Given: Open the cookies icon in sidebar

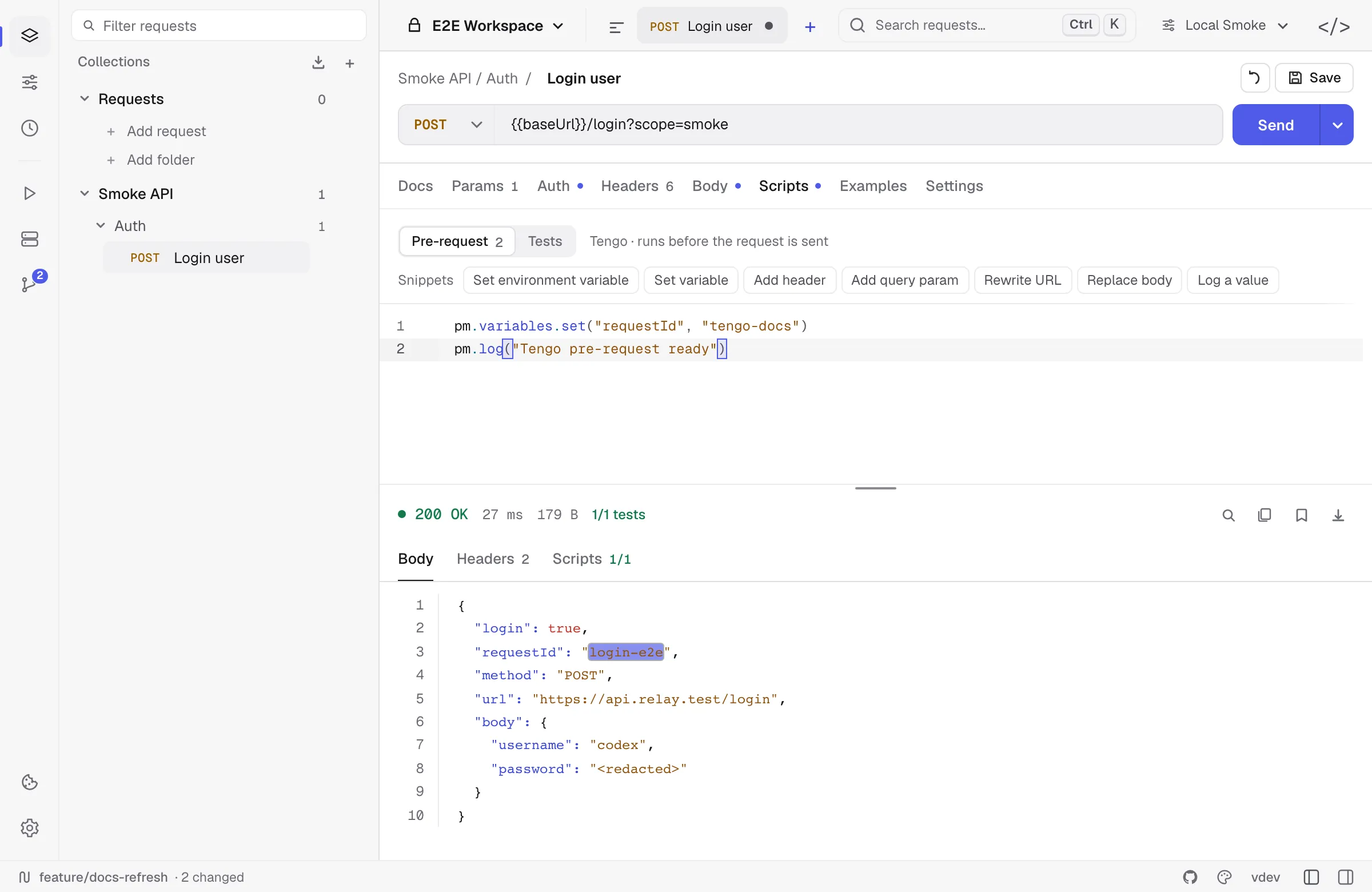Looking at the screenshot, I should (29, 782).
